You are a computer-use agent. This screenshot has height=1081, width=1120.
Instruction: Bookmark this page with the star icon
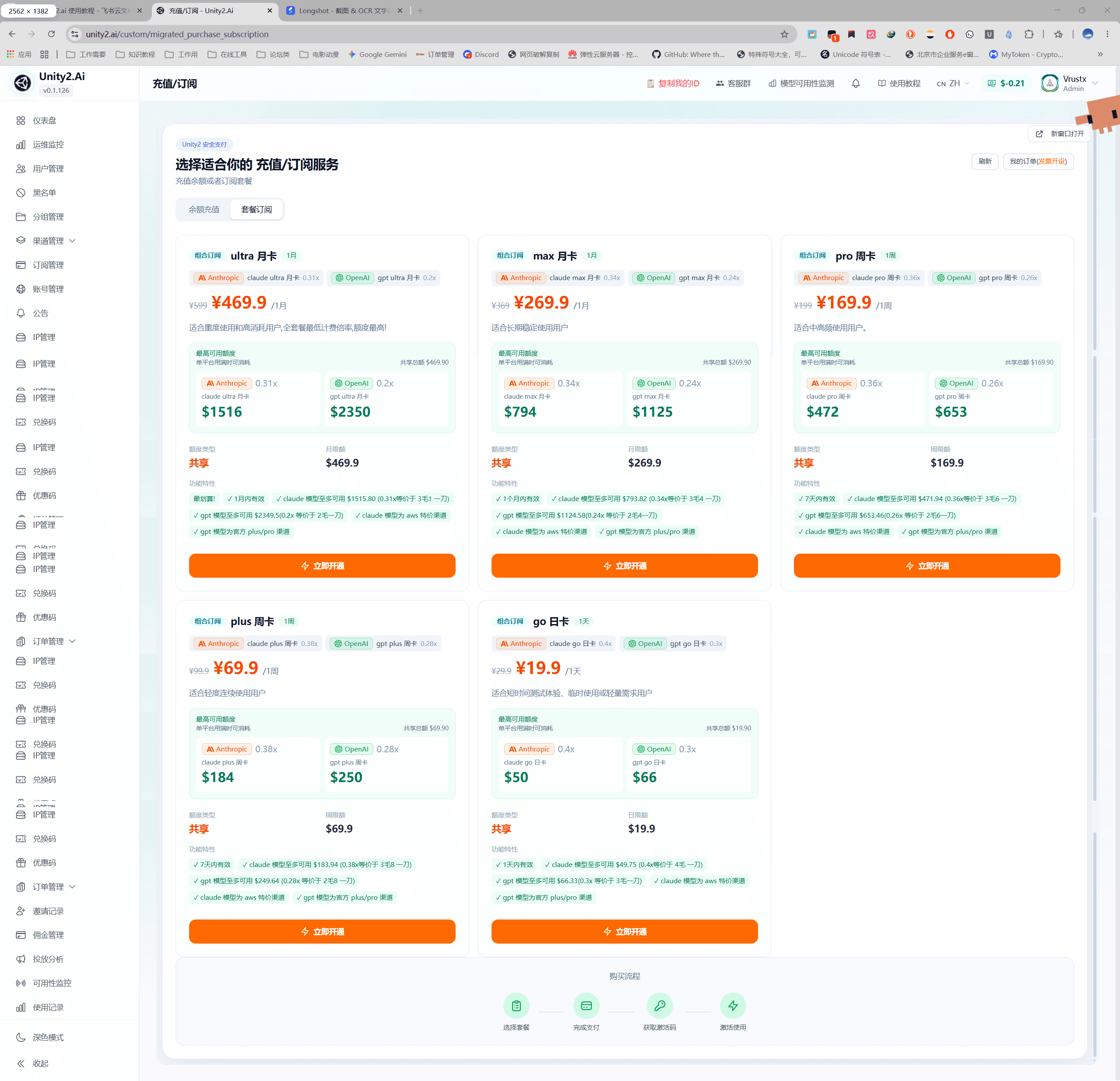pyautogui.click(x=784, y=34)
